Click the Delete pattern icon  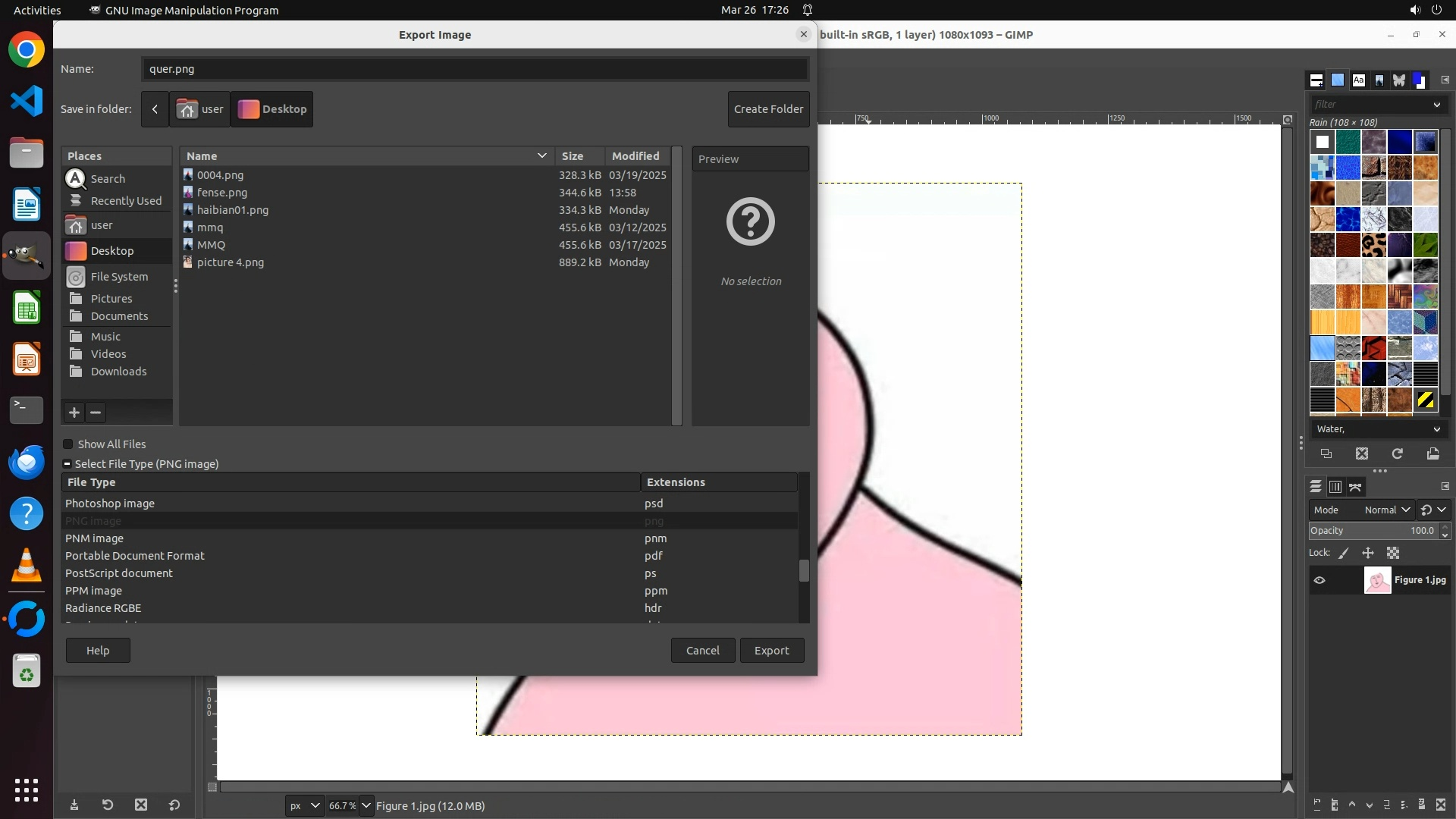[1362, 453]
